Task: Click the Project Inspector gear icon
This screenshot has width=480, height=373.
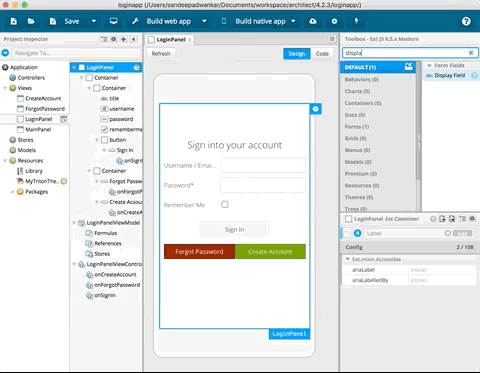Action: (x=114, y=39)
